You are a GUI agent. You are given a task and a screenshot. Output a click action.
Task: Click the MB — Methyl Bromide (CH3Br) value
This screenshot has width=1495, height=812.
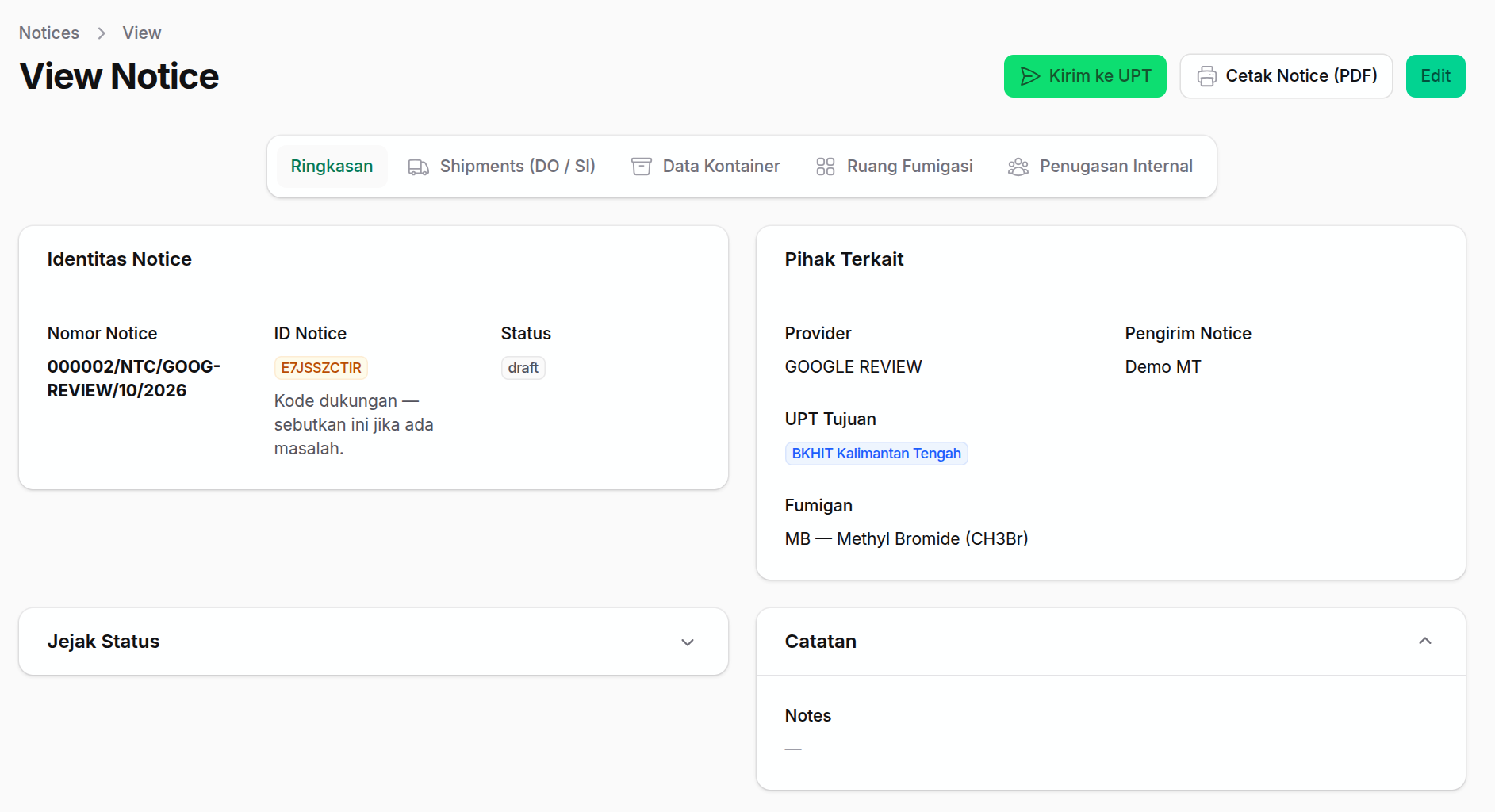907,539
